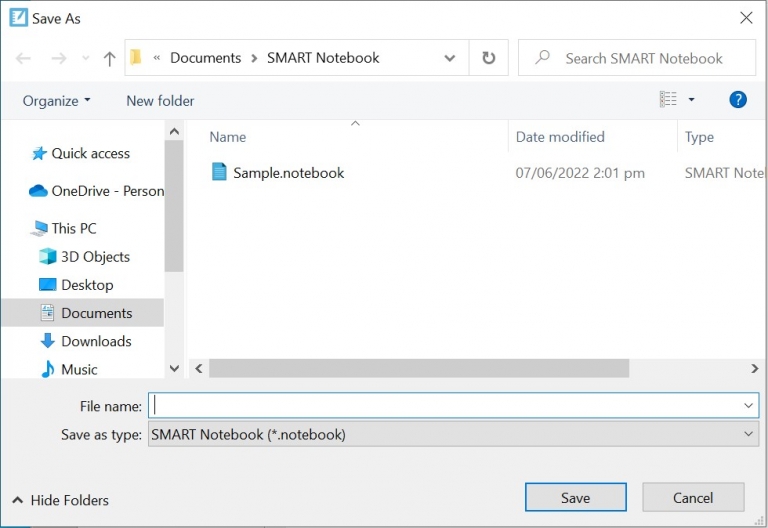Image resolution: width=768 pixels, height=528 pixels.
Task: Click the address bar path overflow chevrons
Action: click(157, 58)
